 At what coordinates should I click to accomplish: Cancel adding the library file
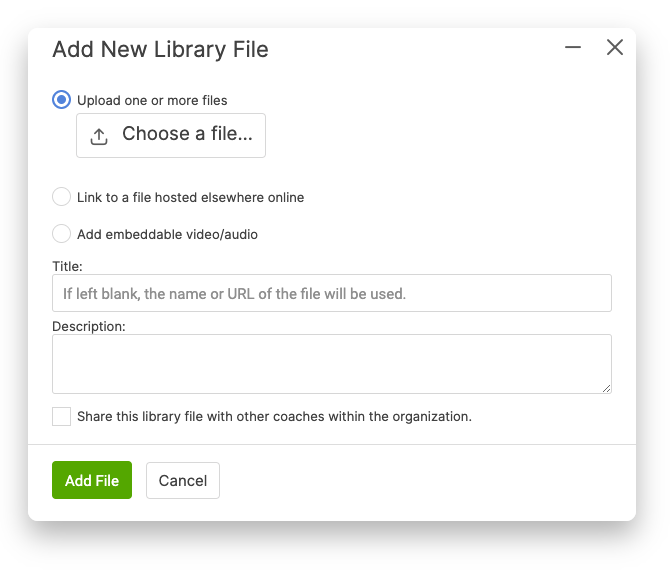(x=183, y=480)
